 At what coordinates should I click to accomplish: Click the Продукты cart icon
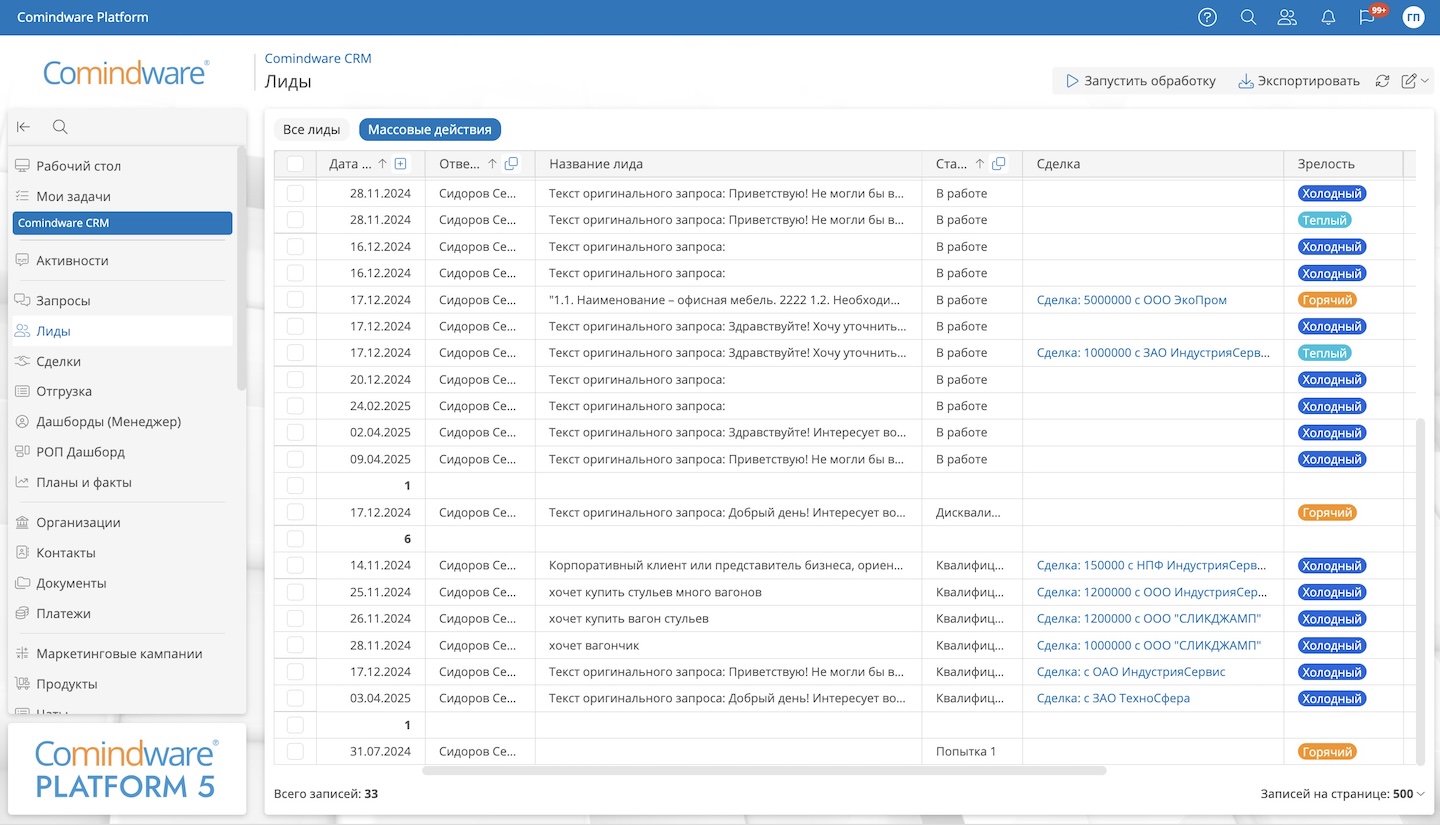22,684
